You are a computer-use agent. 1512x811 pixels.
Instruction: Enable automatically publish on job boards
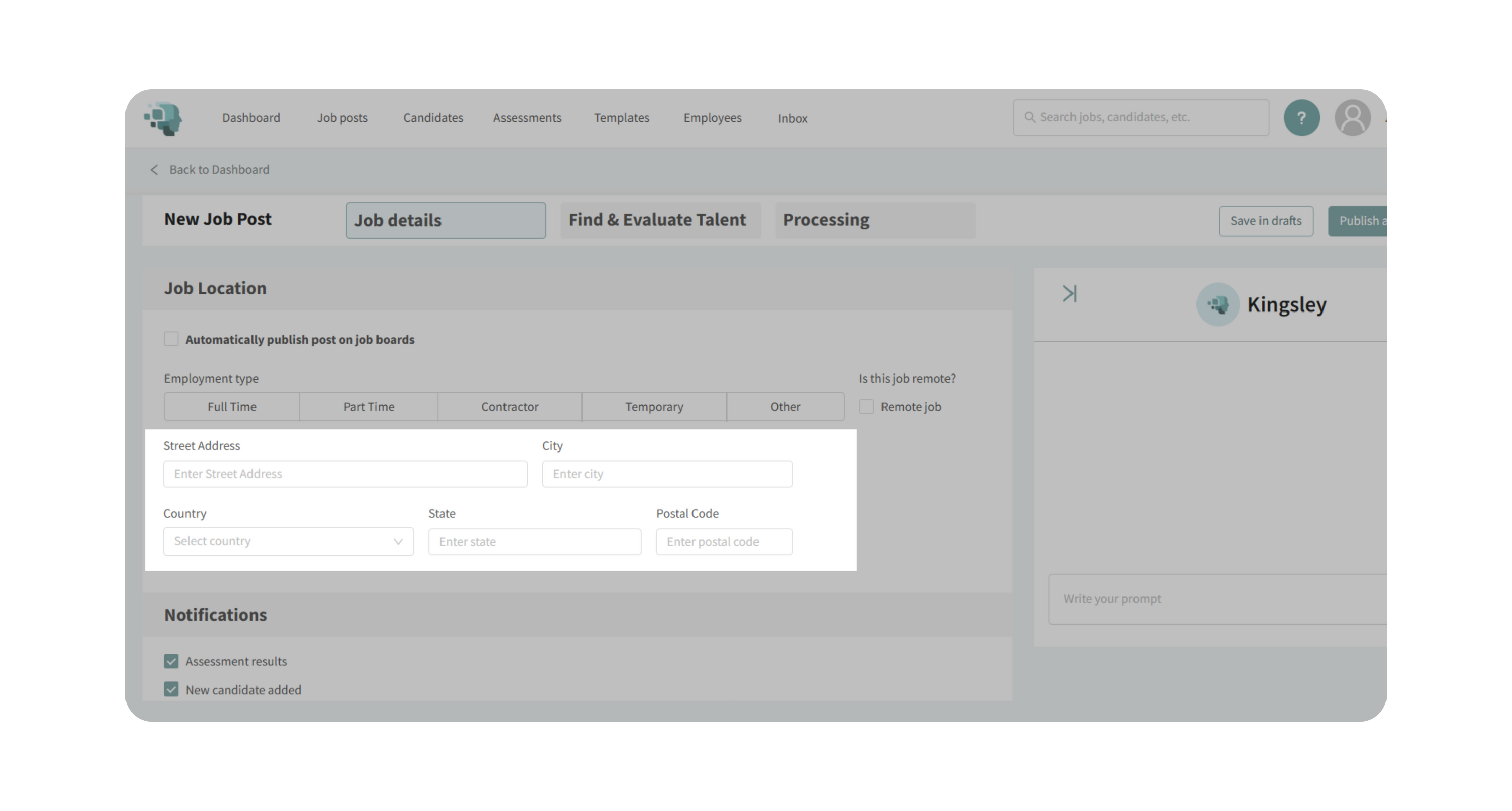pos(171,339)
